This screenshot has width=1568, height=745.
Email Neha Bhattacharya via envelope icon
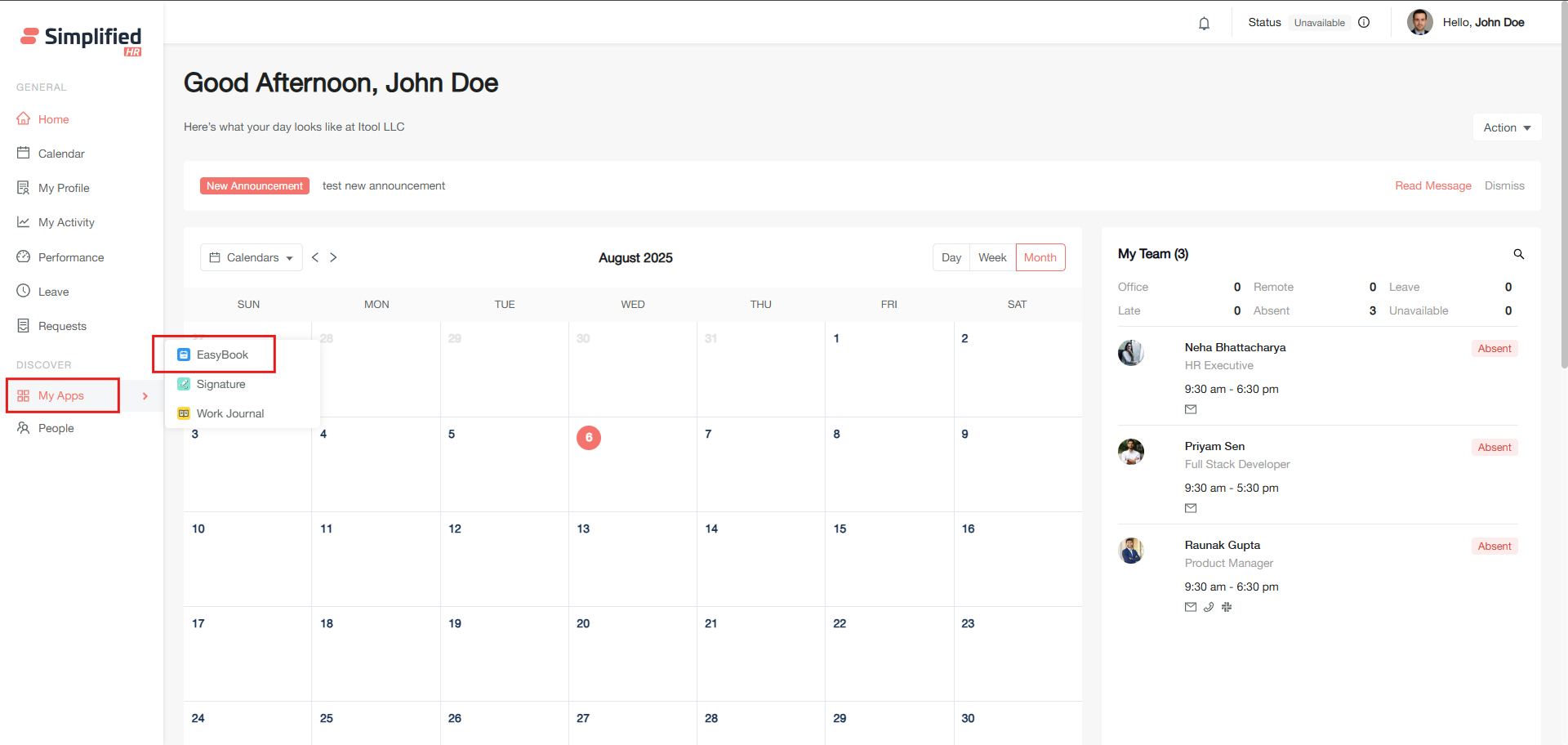pyautogui.click(x=1191, y=409)
